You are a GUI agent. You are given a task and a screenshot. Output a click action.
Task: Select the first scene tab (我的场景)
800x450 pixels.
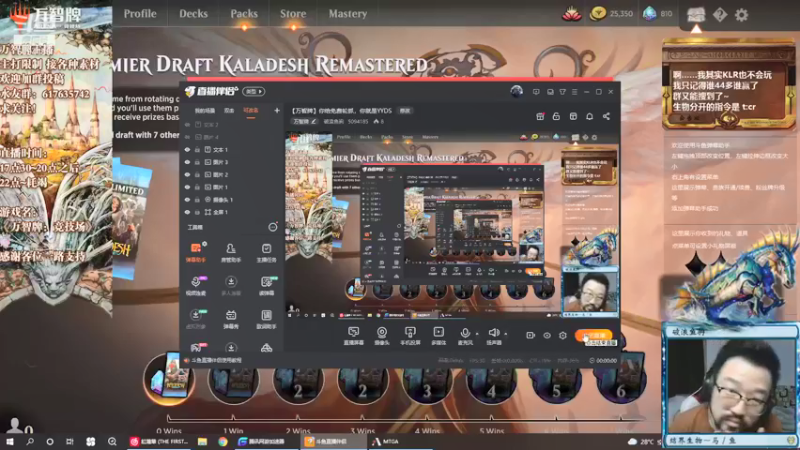tap(205, 110)
